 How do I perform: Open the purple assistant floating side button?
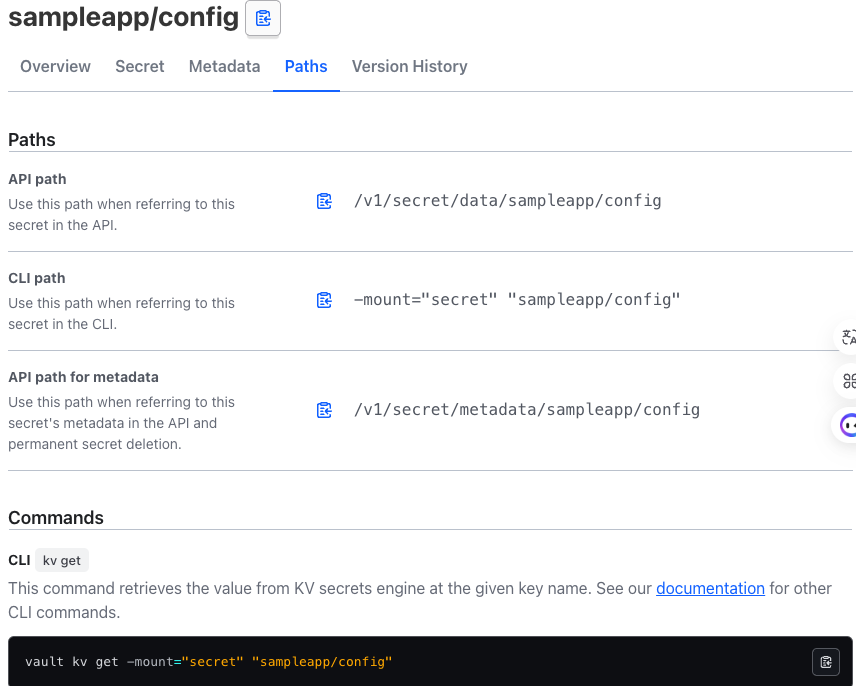[846, 425]
